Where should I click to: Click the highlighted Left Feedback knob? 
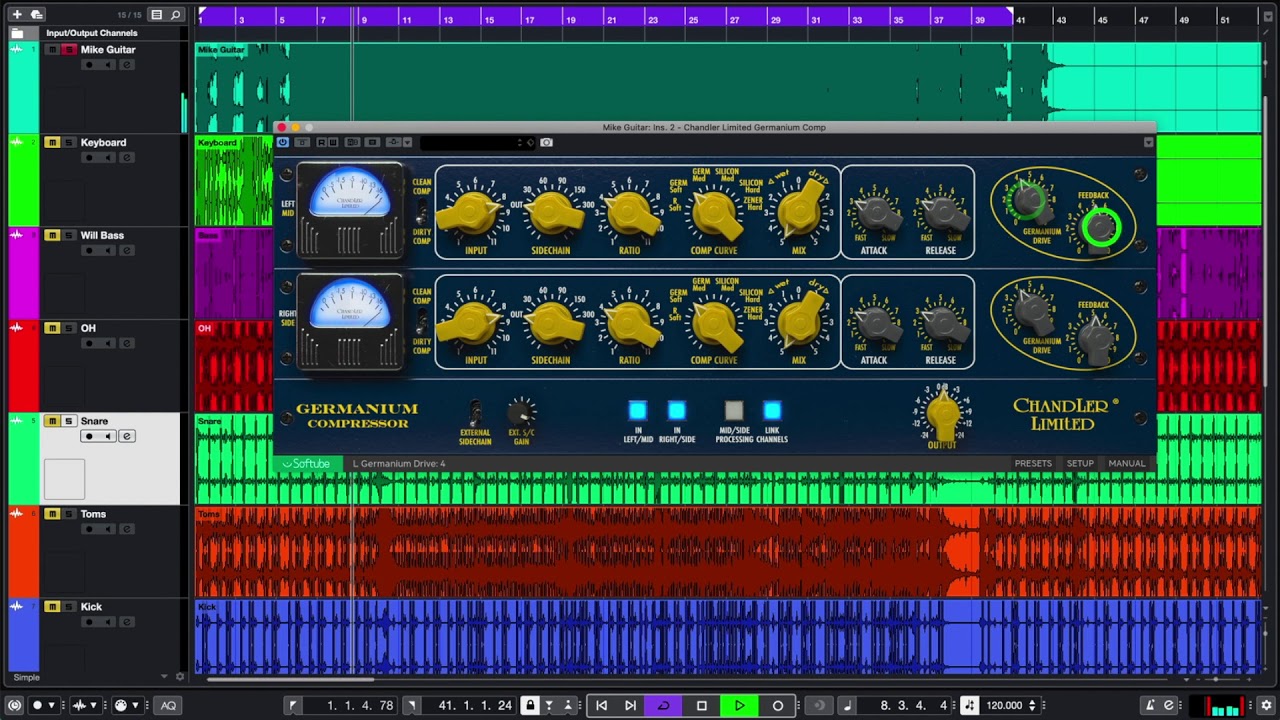[x=1100, y=228]
